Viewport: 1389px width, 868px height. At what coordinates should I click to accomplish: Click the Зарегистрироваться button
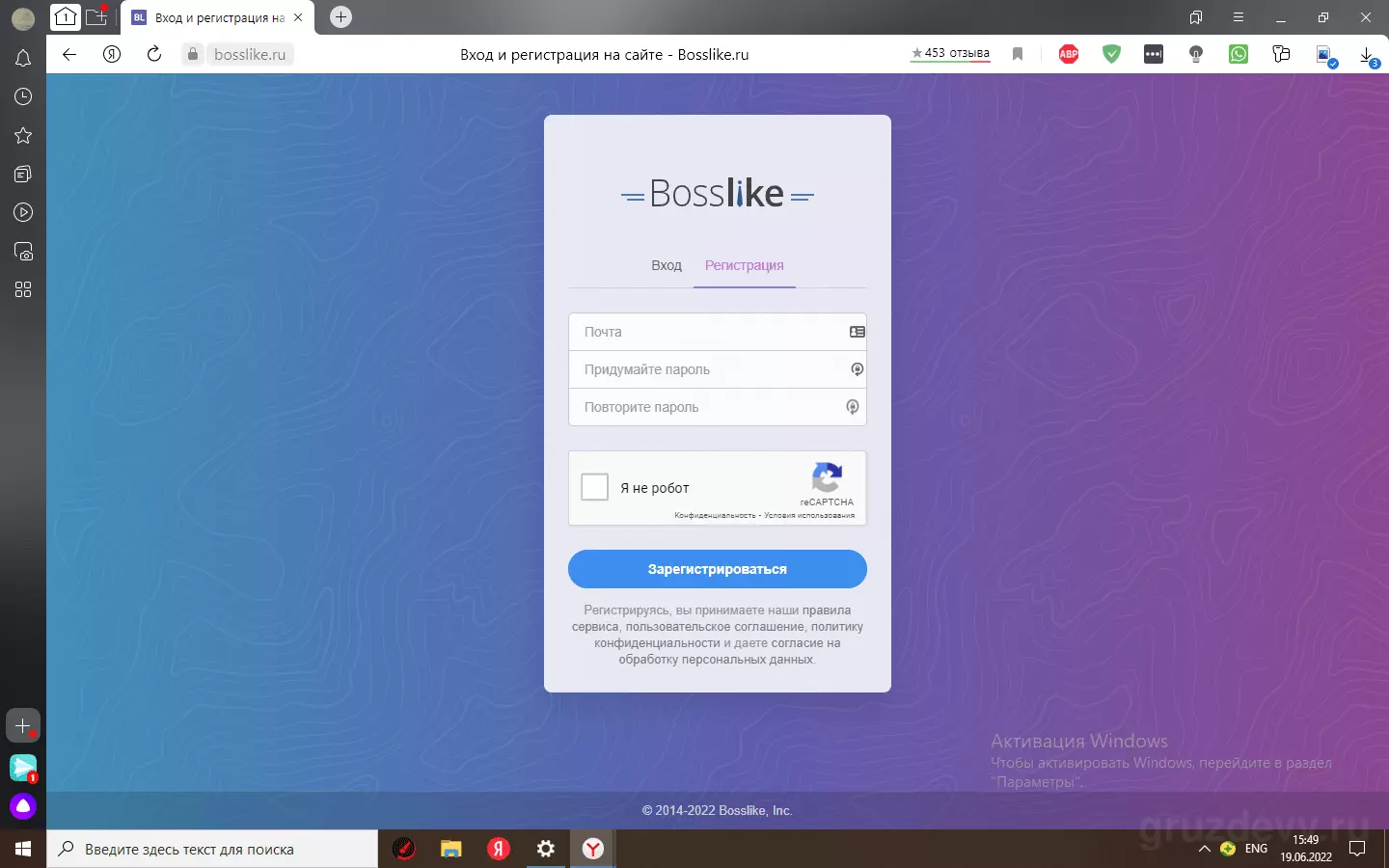(x=718, y=569)
